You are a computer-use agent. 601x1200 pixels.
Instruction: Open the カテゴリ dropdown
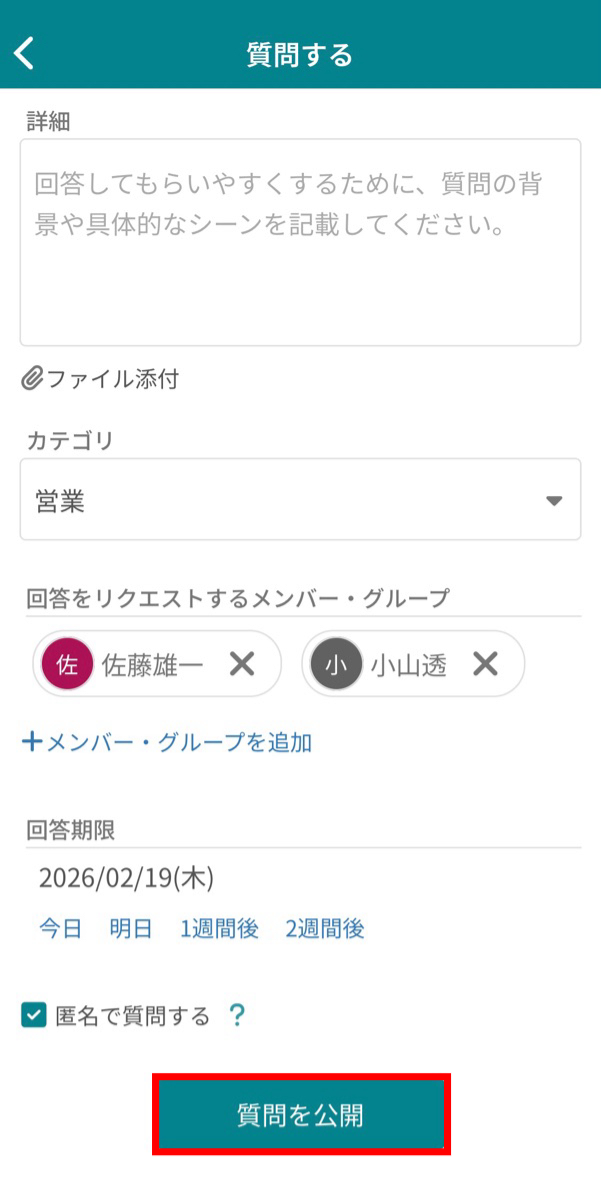(300, 499)
